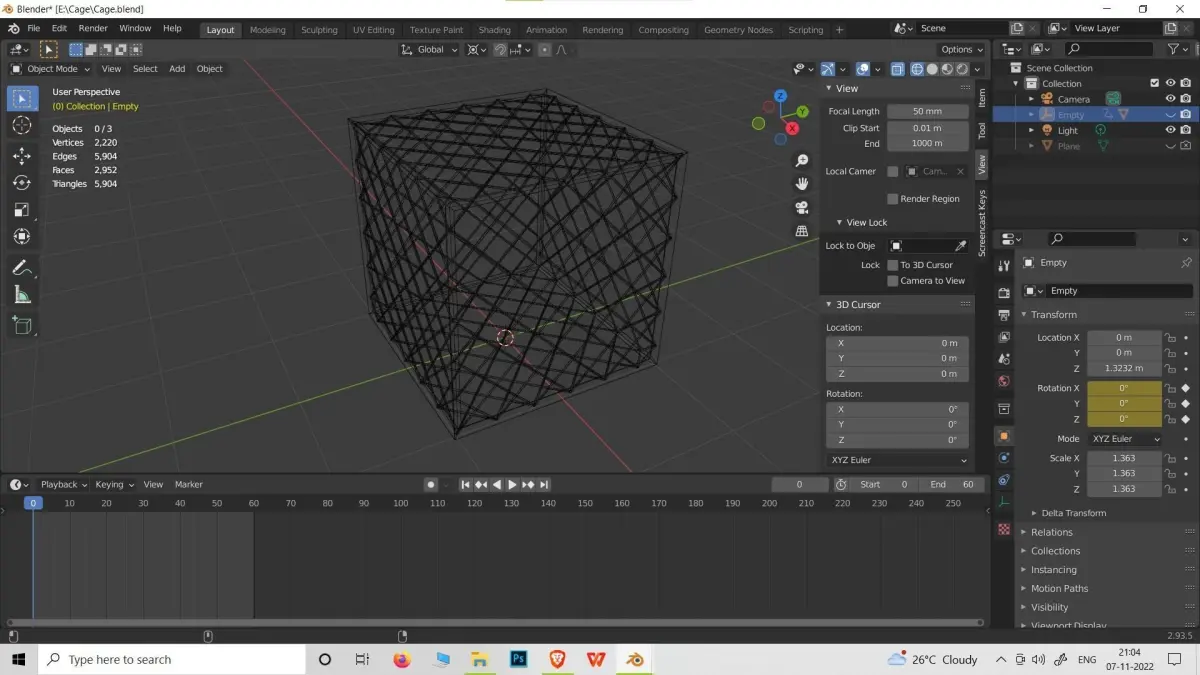Screen dimensions: 1200x675
Task: Click the Scale X value field
Action: coord(1124,458)
